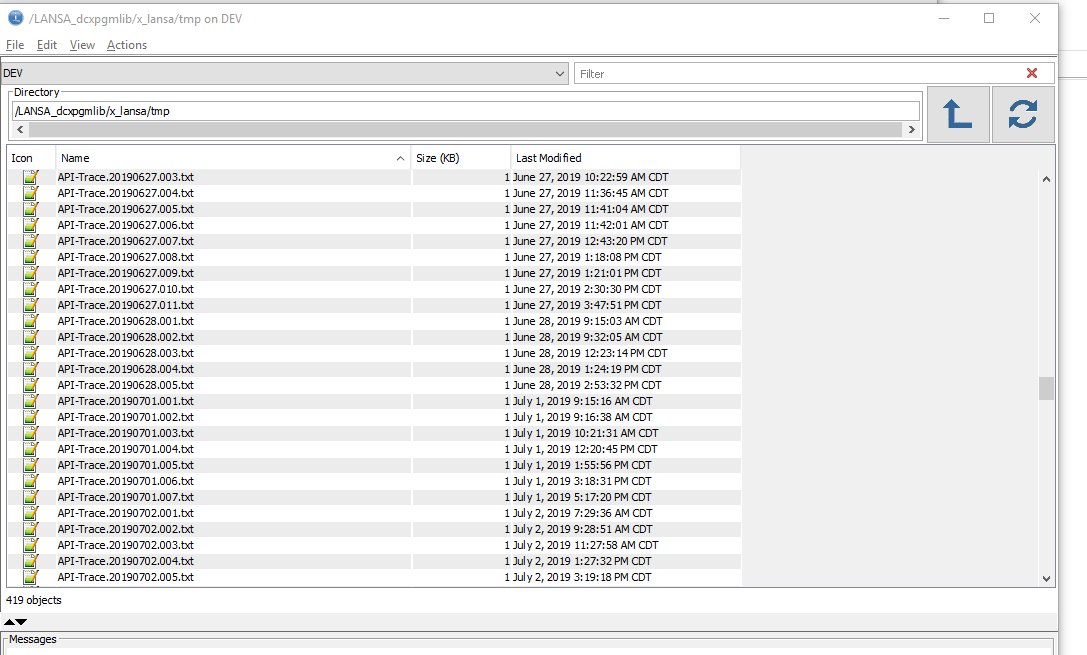Click the Icon column header
This screenshot has height=655, width=1087.
[x=31, y=158]
